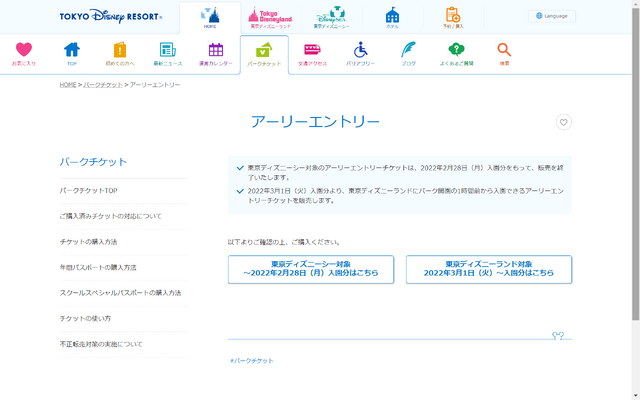Click 東京ディズニーランド対象 button
Viewport: 640px width, 400px height.
489,269
